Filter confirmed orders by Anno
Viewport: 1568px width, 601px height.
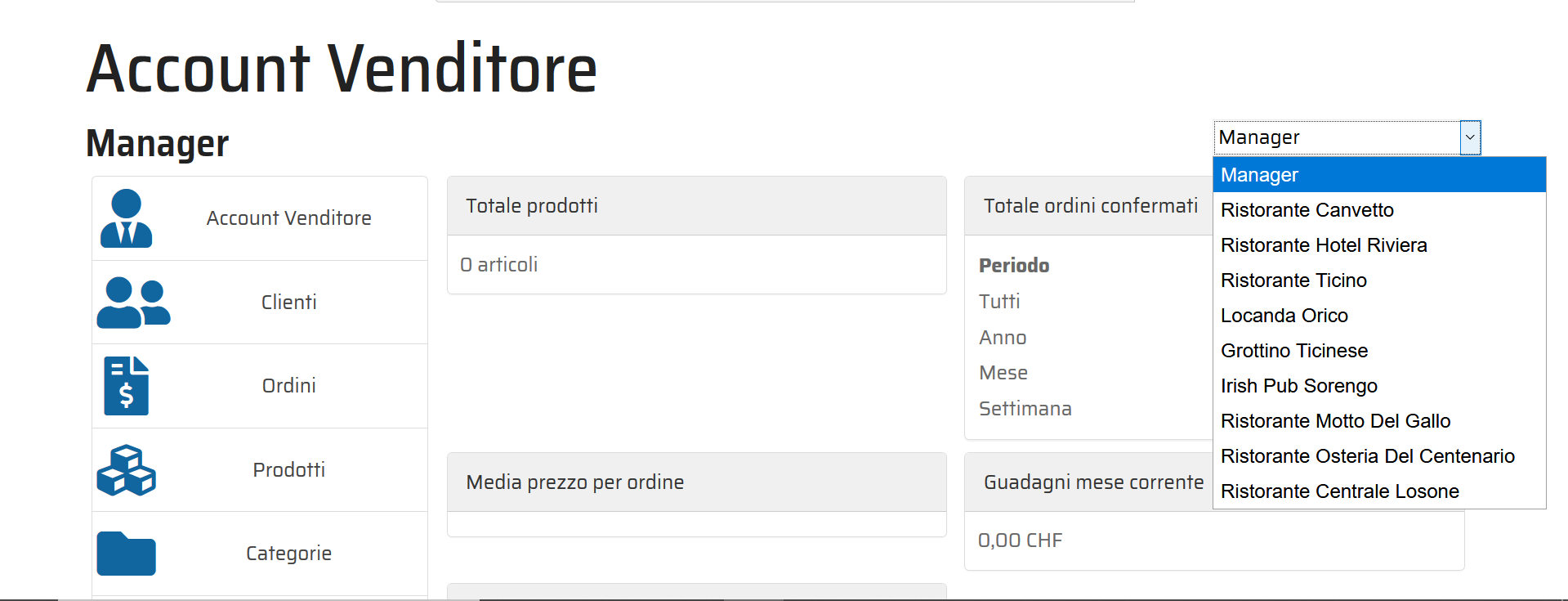pyautogui.click(x=1003, y=338)
